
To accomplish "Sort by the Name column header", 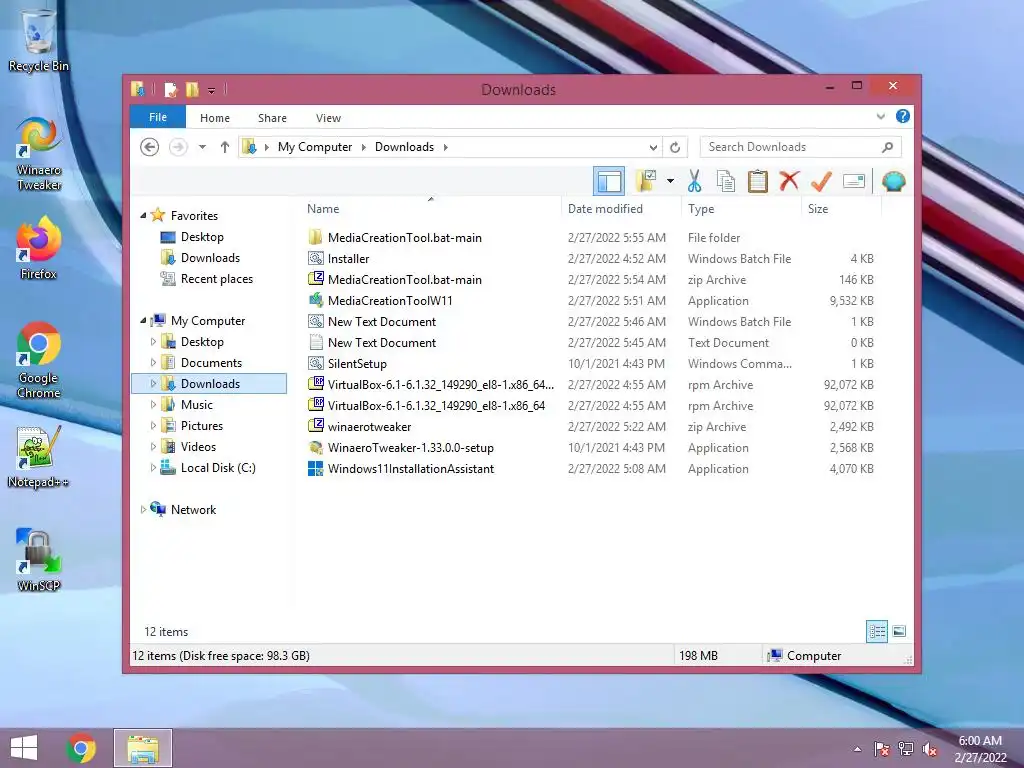I will point(431,208).
